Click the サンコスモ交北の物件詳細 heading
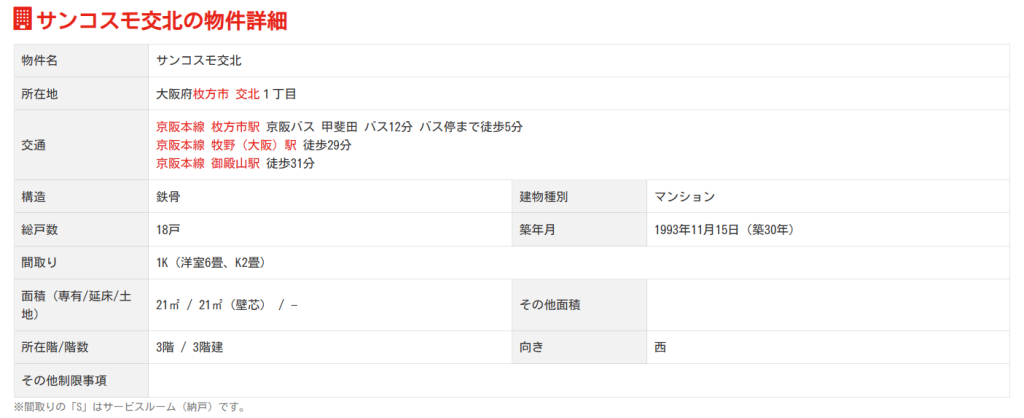The height and width of the screenshot is (418, 1024). 162,20
